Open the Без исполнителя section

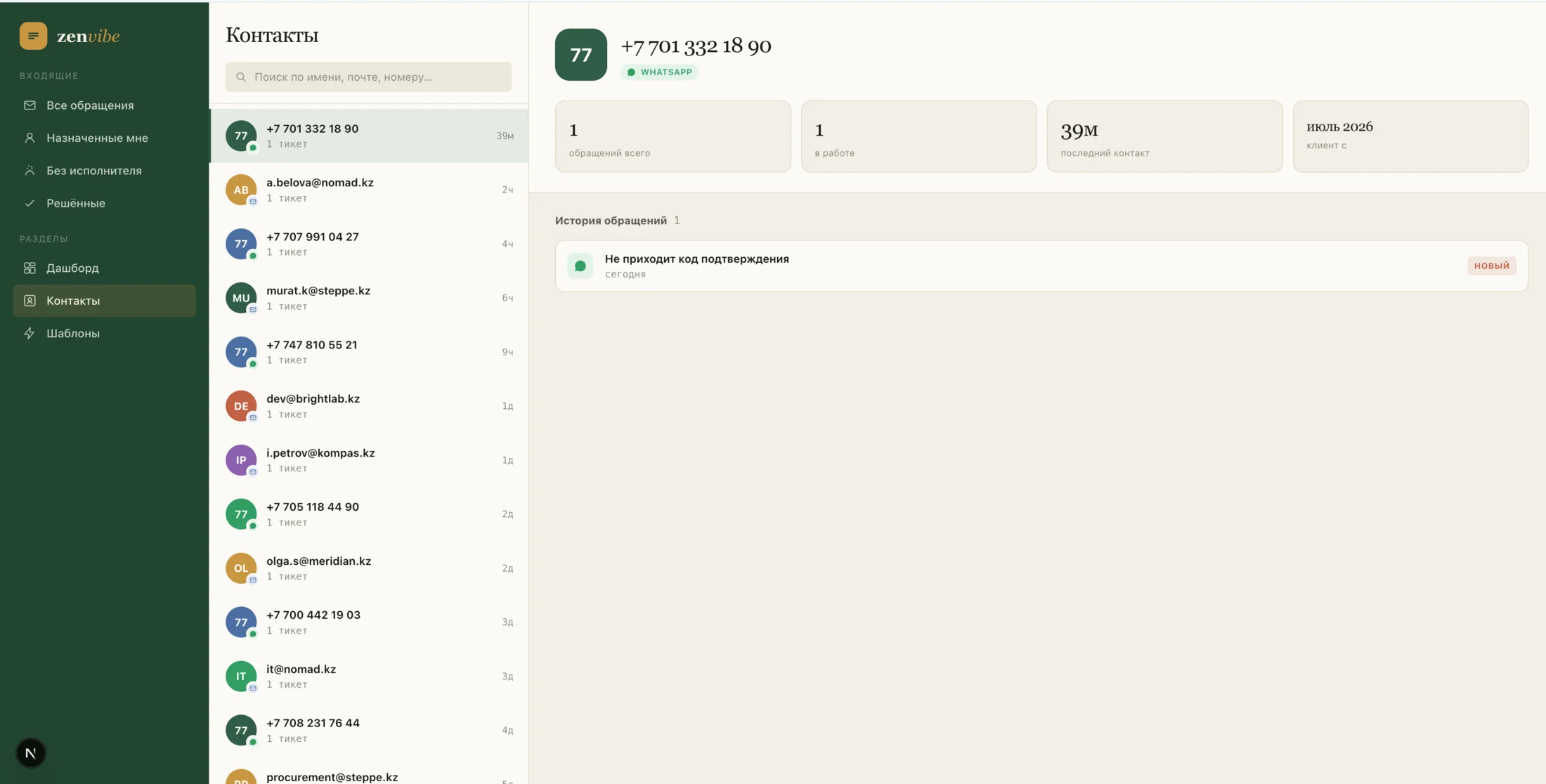point(104,171)
